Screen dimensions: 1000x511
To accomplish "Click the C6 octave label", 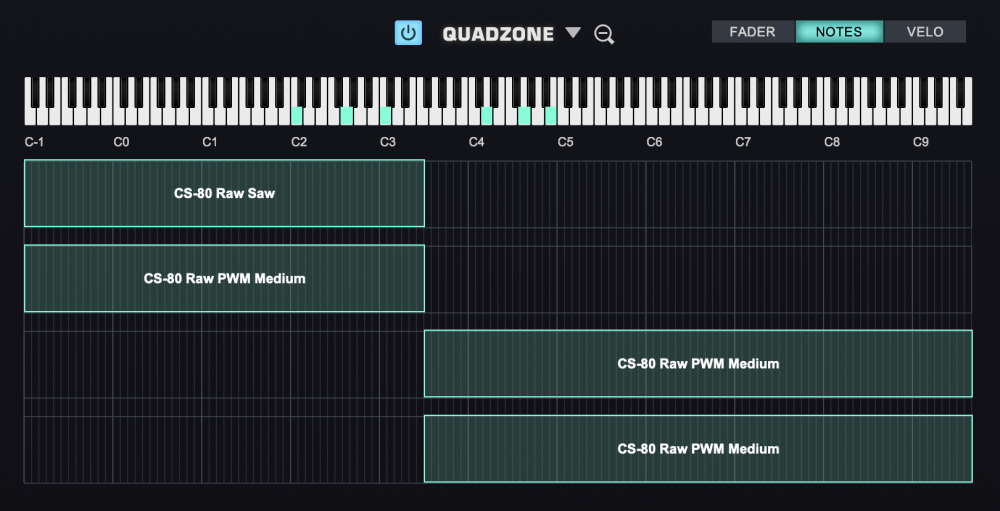I will tap(654, 142).
